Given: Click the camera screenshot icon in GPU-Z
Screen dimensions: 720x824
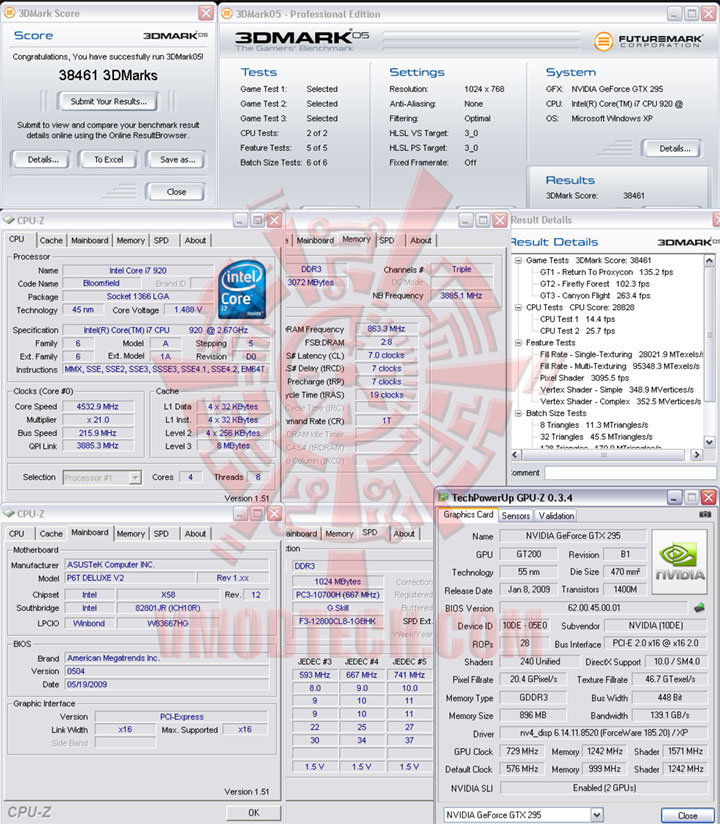Looking at the screenshot, I should pyautogui.click(x=705, y=514).
